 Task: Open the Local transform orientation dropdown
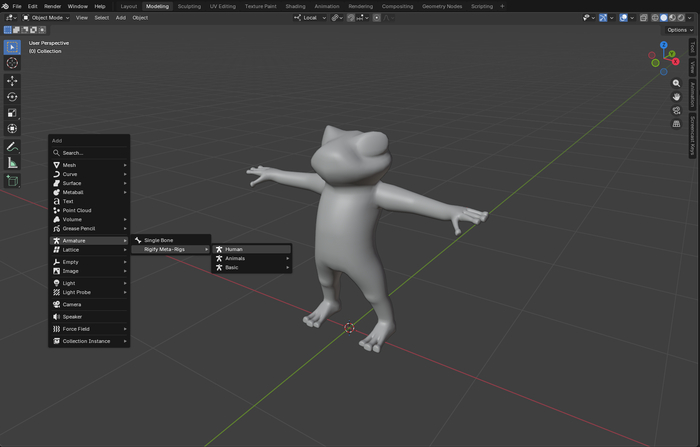(310, 17)
